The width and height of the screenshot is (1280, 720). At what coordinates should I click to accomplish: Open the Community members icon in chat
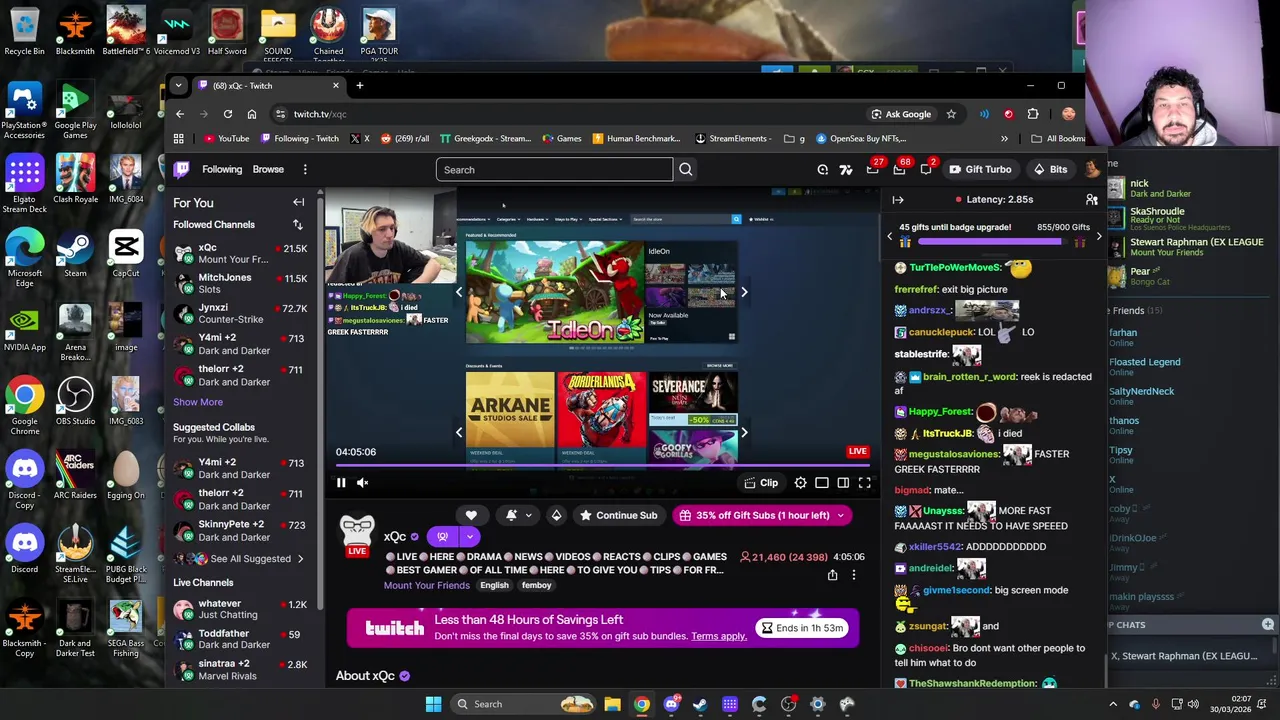coord(1092,200)
